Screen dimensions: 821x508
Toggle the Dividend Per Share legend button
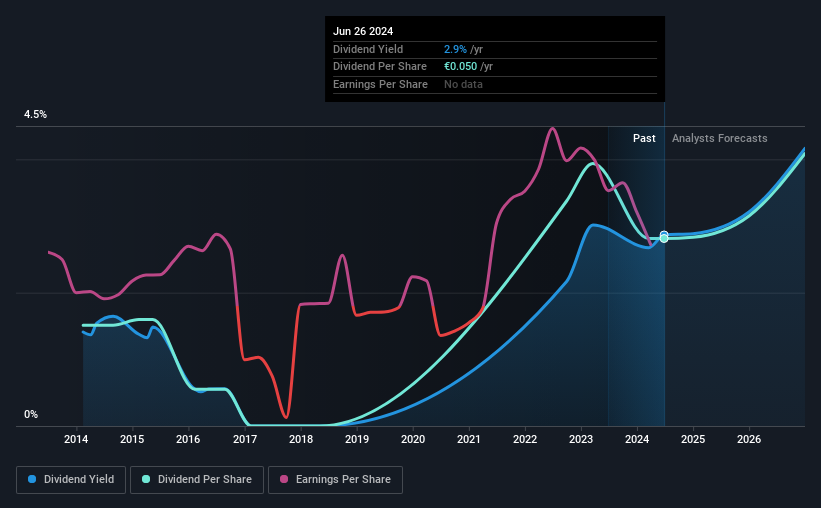[197, 480]
